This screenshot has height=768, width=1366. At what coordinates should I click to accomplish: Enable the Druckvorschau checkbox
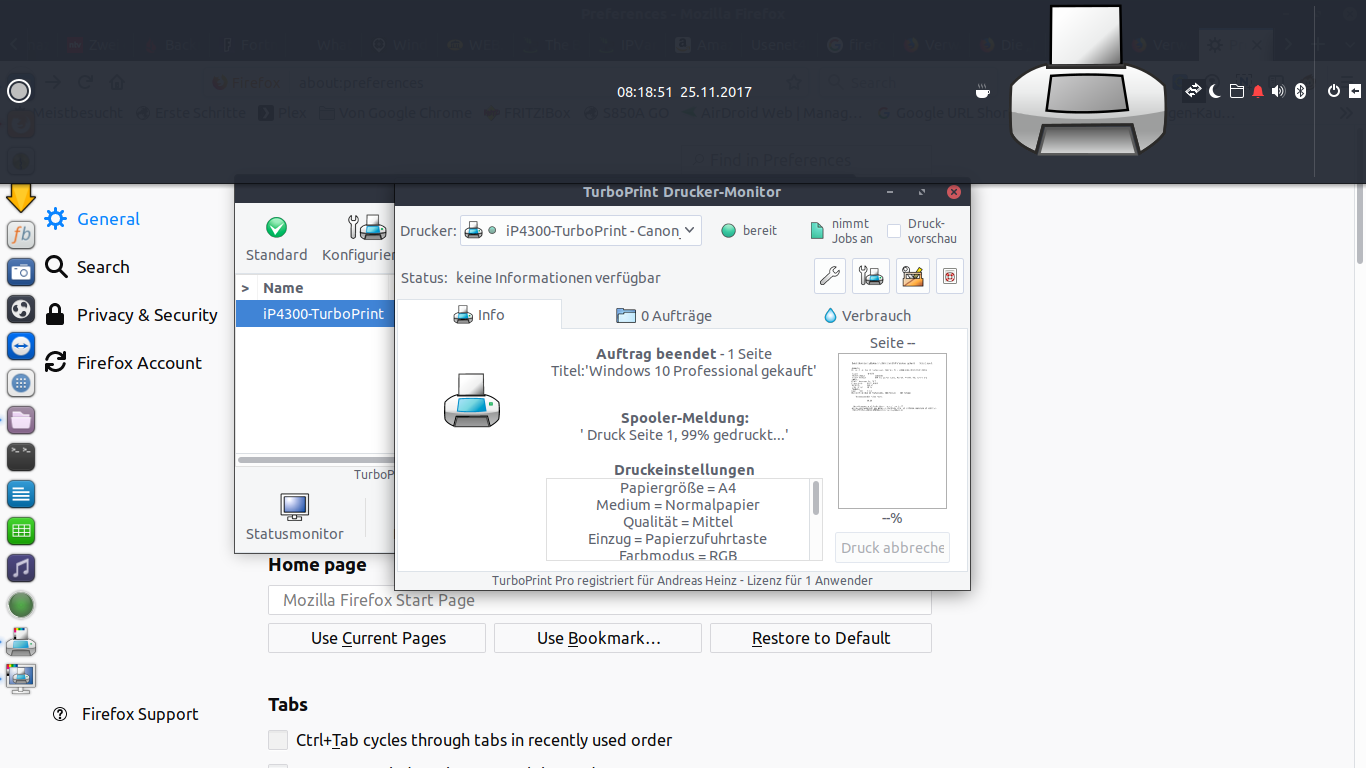coord(894,231)
